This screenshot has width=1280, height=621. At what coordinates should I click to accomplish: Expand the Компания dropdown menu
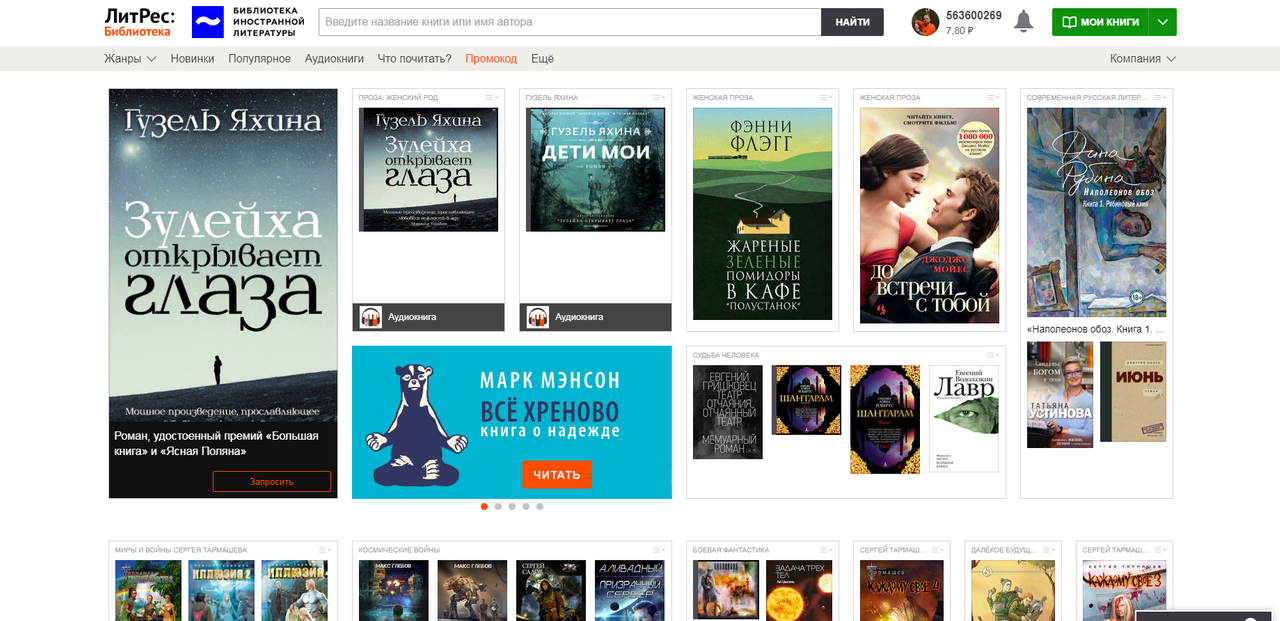coord(1143,59)
